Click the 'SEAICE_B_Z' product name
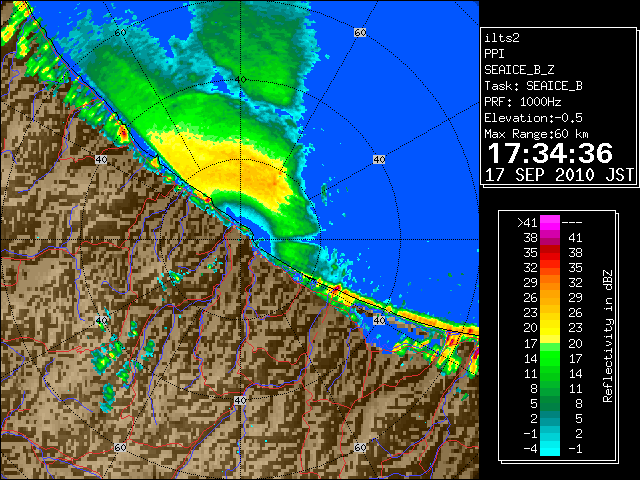 coord(519,70)
